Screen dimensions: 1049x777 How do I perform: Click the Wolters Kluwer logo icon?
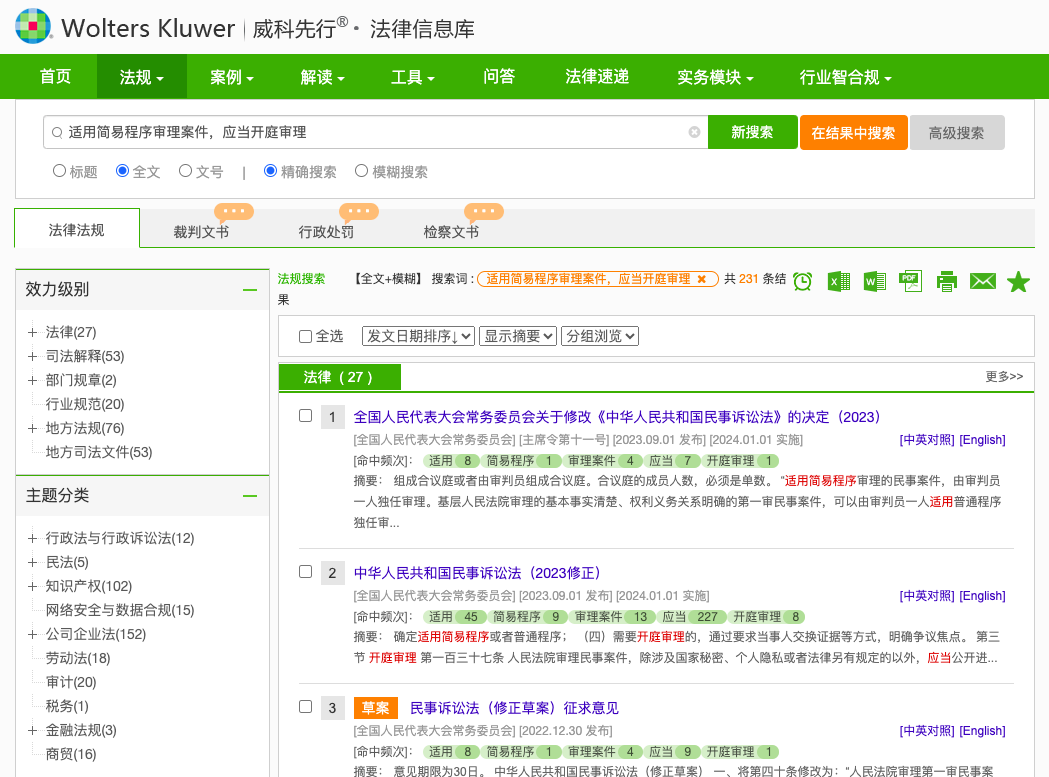33,26
